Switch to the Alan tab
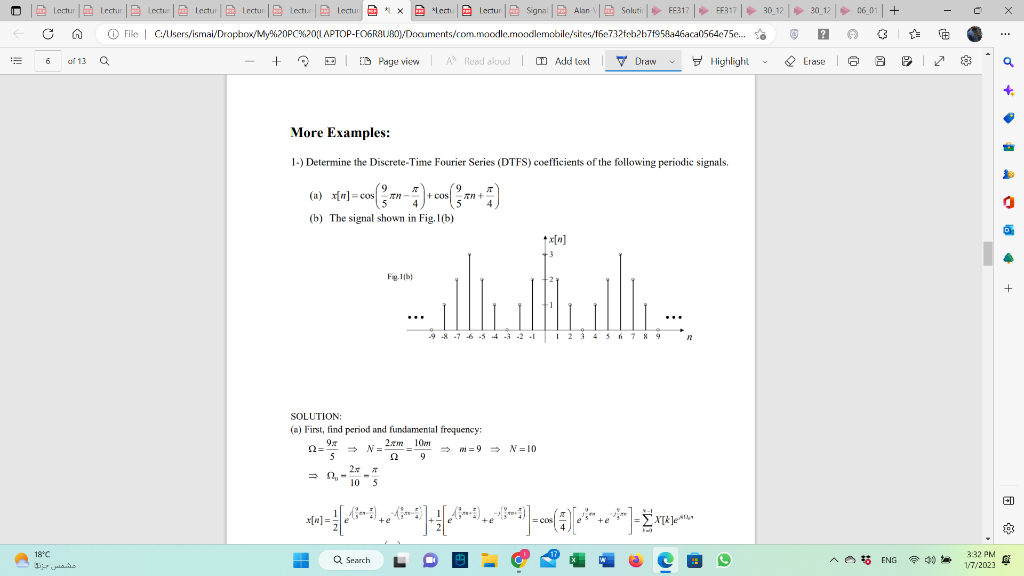 tap(577, 10)
